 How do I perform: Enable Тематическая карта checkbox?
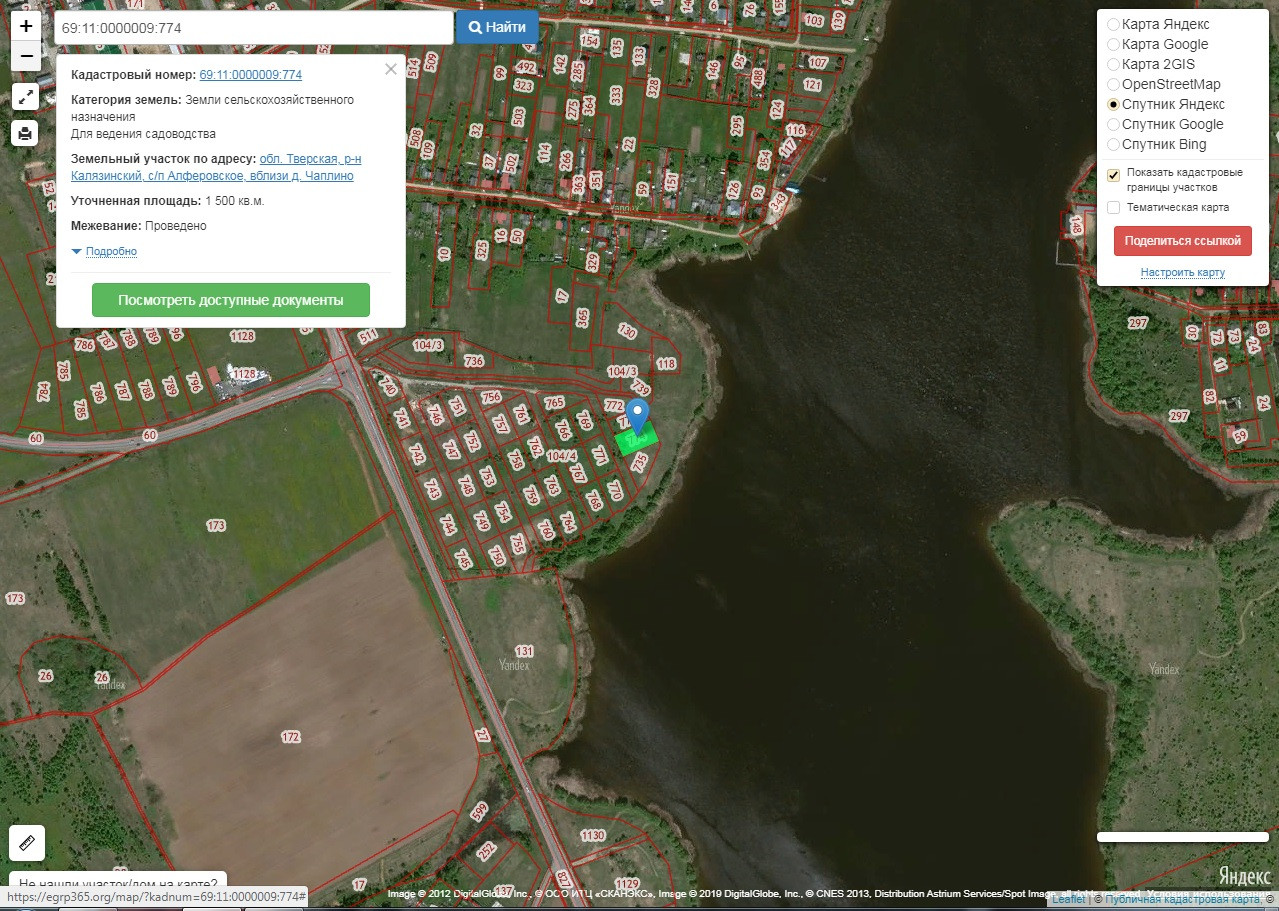1113,207
